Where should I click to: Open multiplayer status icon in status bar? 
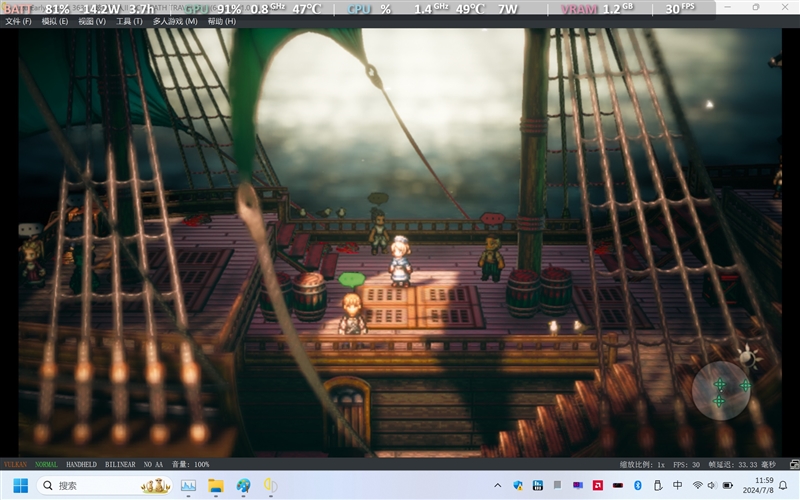click(x=794, y=464)
